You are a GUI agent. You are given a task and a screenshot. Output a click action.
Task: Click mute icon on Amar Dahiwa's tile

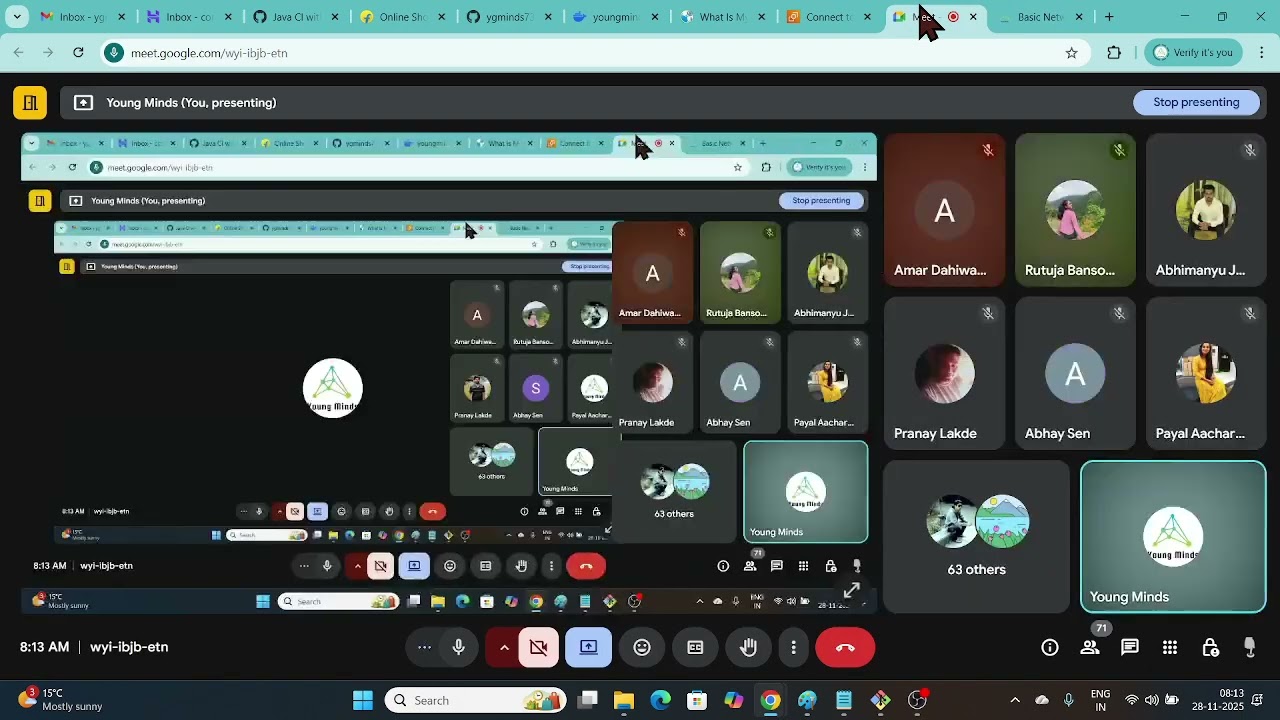tap(988, 150)
